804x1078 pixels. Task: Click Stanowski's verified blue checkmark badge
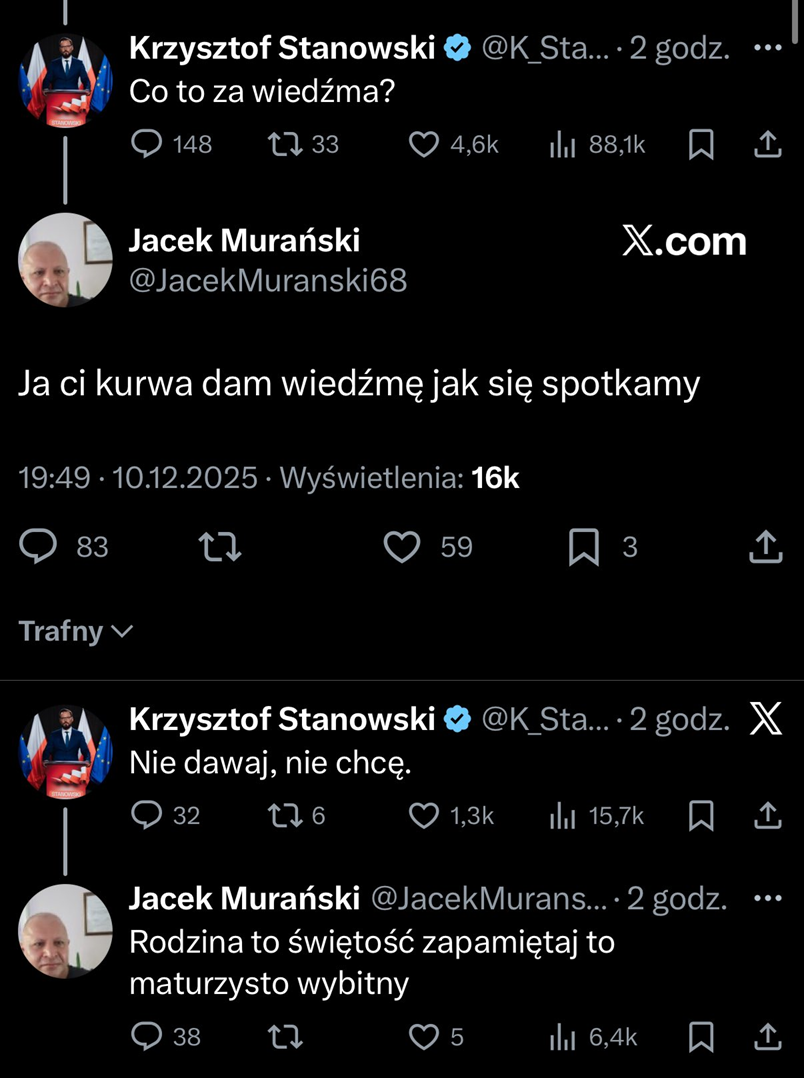(x=458, y=46)
